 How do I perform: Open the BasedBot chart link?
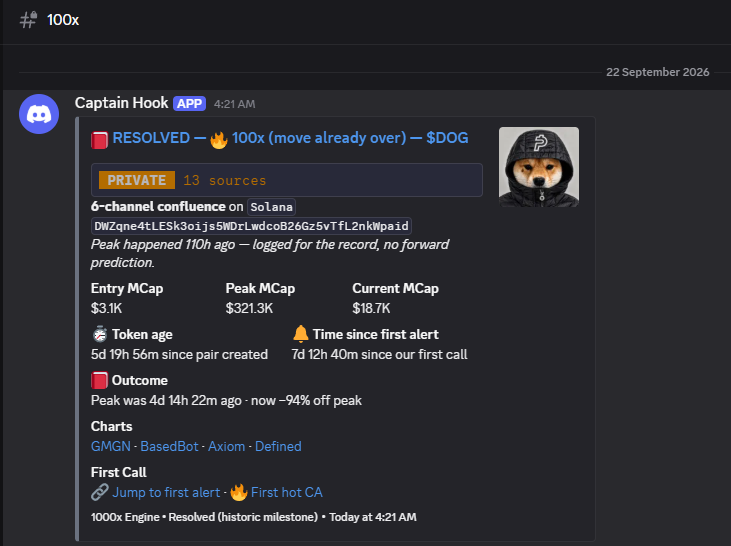pyautogui.click(x=169, y=446)
